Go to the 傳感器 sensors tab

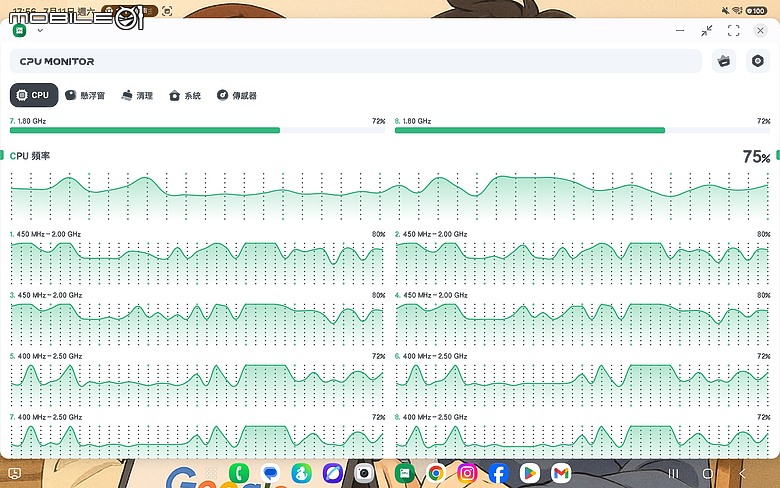(237, 95)
